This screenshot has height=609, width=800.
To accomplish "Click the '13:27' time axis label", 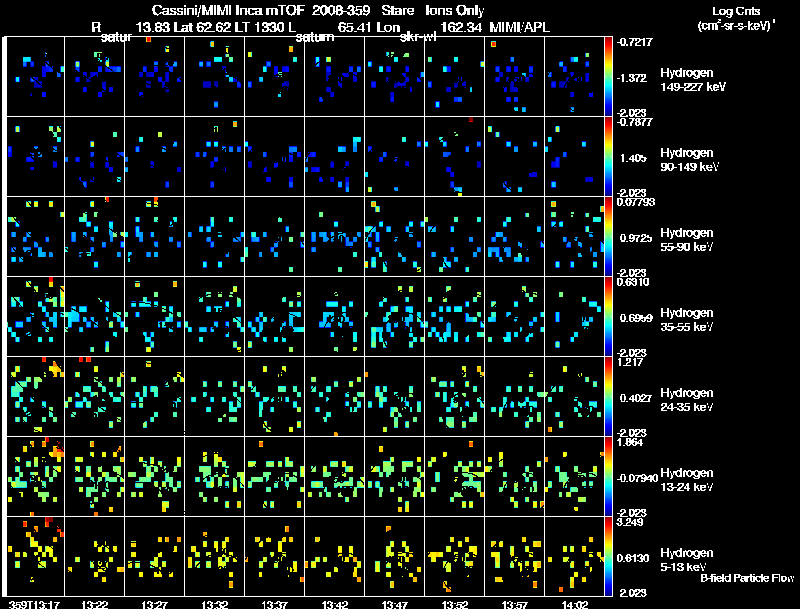I will (155, 604).
